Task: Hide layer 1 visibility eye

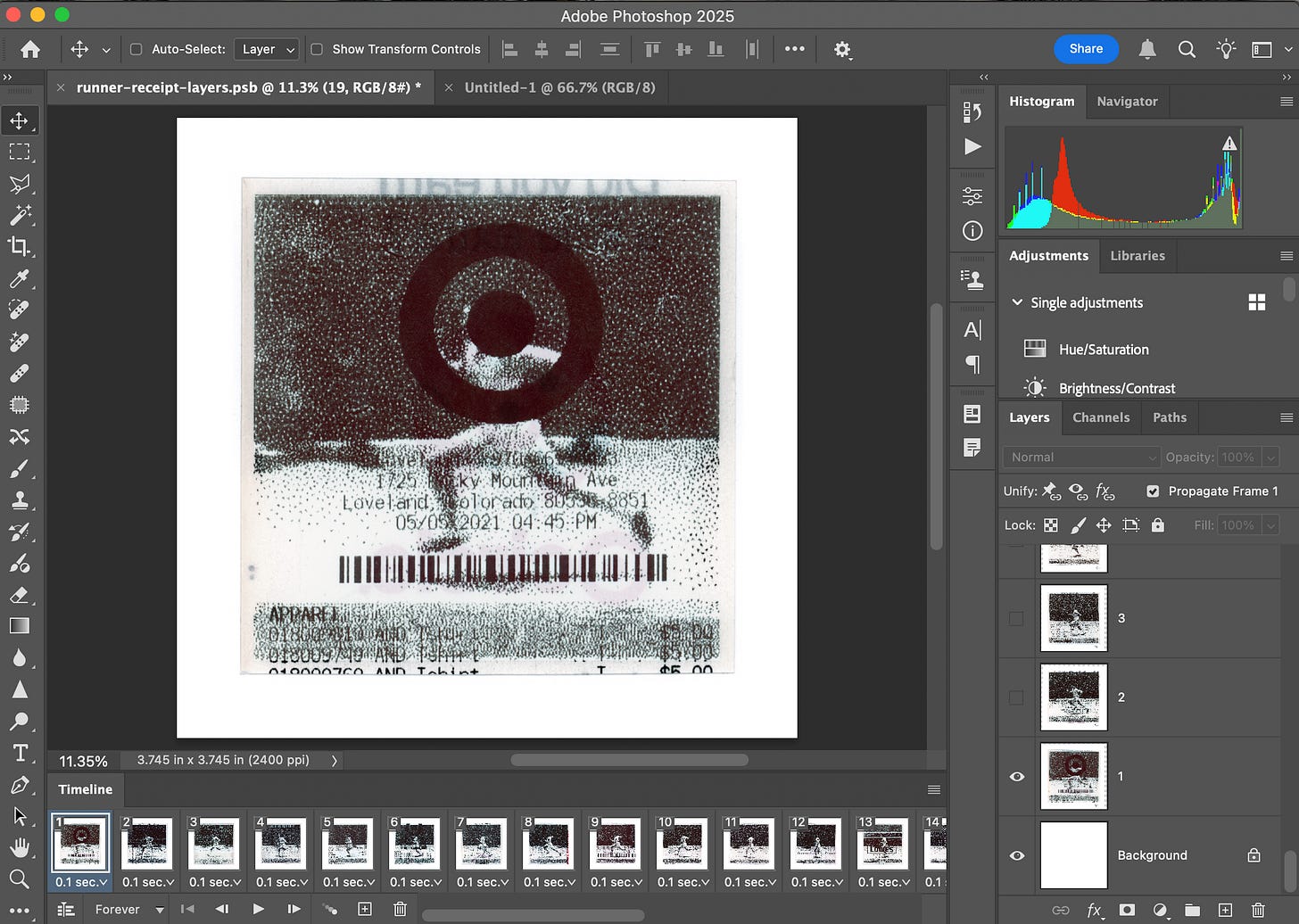Action: pos(1016,777)
